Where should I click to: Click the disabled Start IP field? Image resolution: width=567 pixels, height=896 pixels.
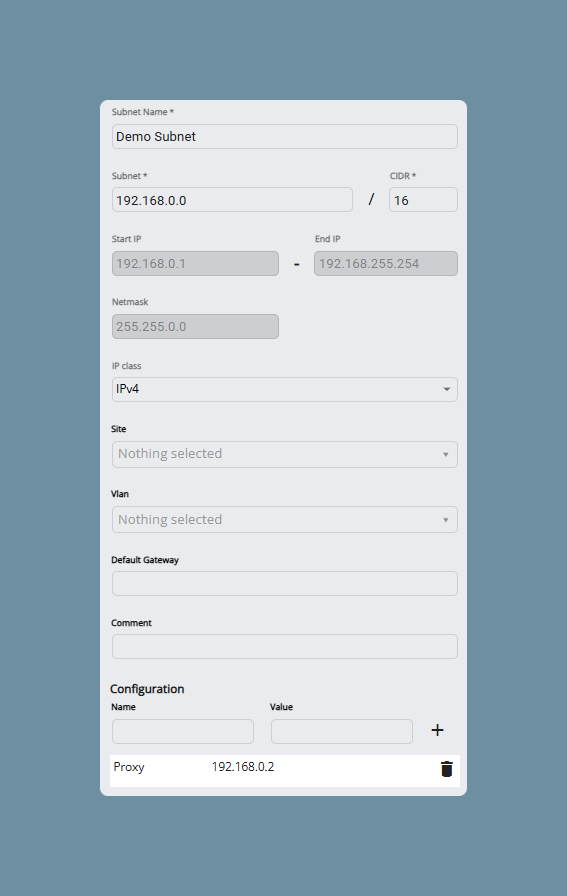195,263
